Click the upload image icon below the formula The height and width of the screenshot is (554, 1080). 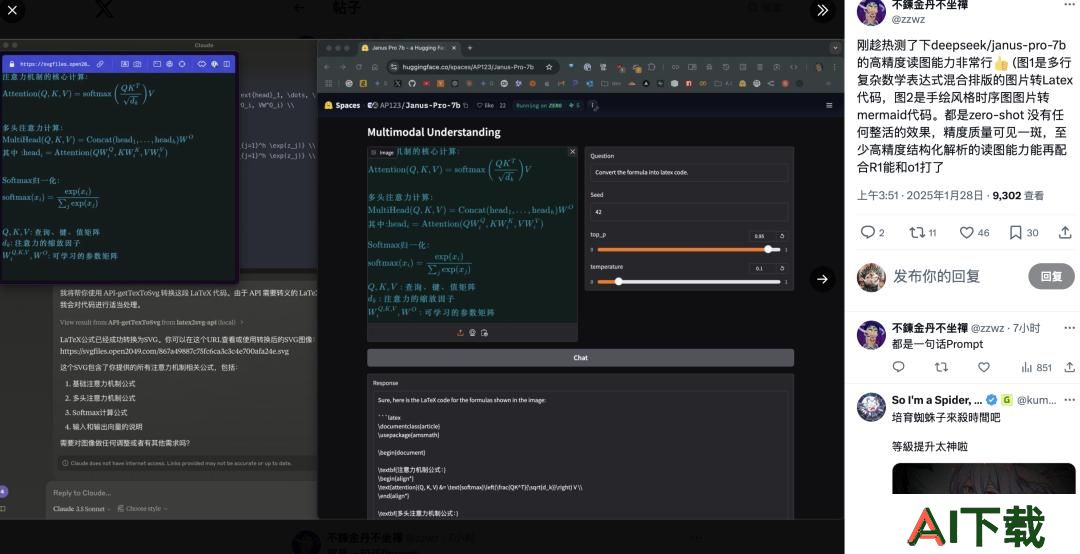[460, 333]
